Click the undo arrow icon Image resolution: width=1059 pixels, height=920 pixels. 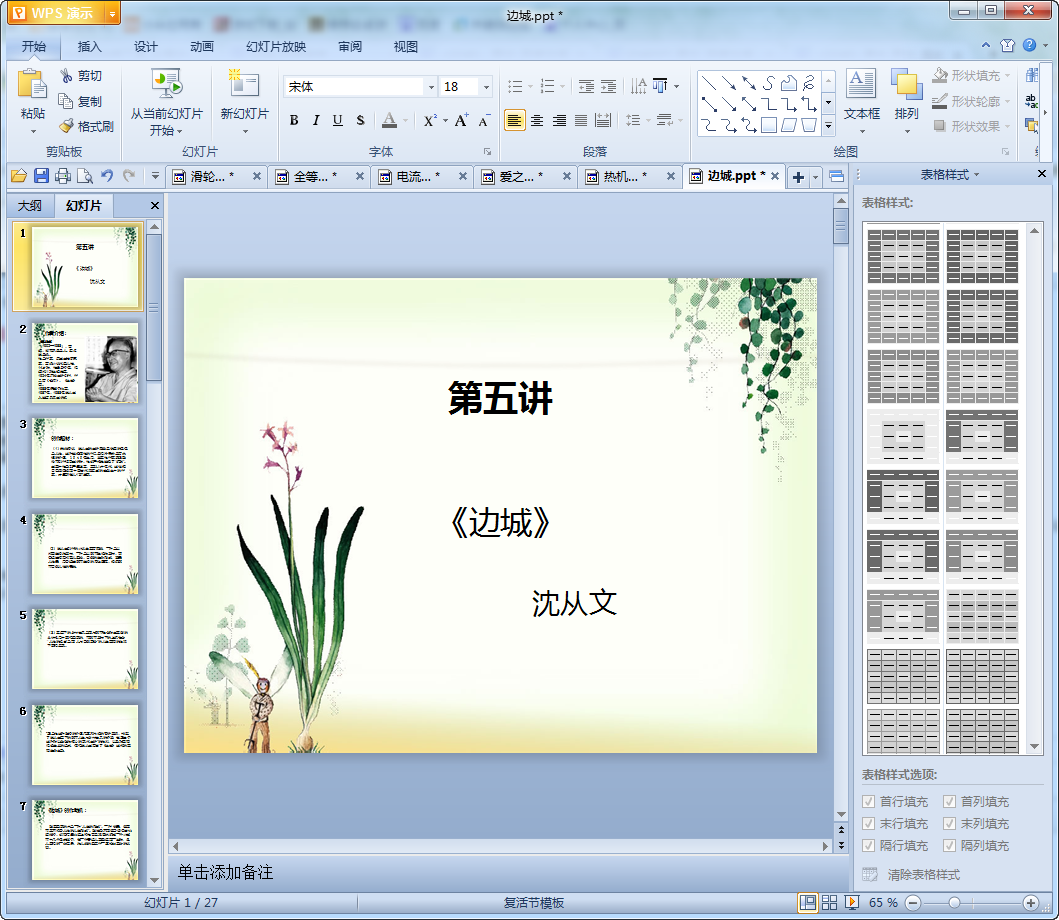(x=107, y=176)
